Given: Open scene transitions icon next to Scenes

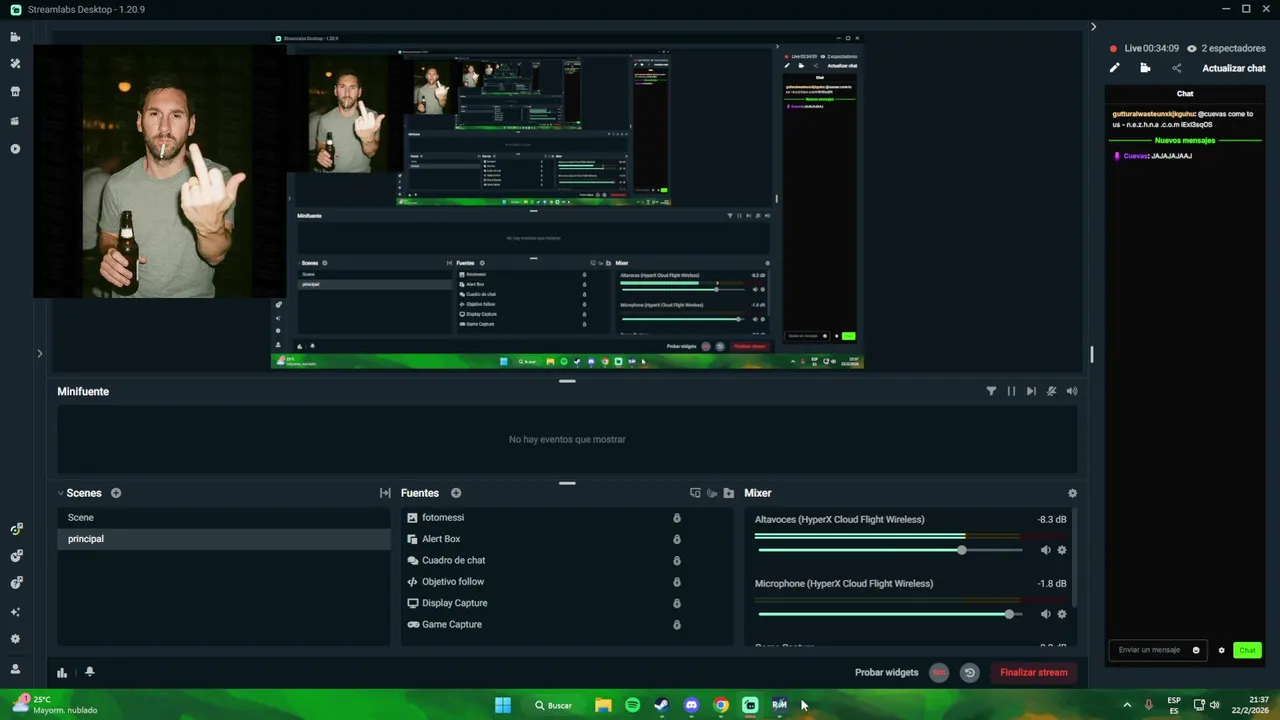Looking at the screenshot, I should tap(385, 493).
